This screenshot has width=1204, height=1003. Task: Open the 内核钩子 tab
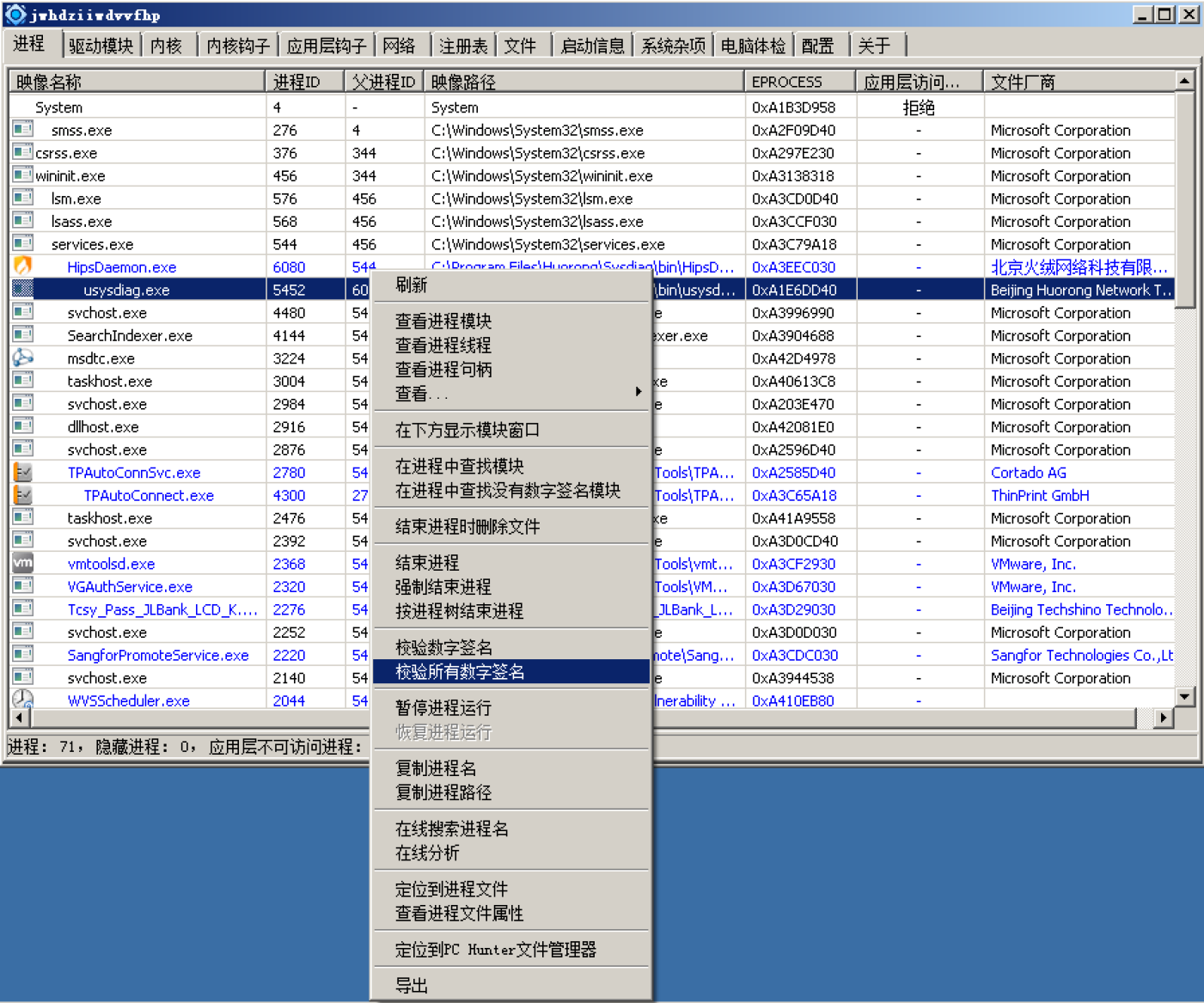(x=237, y=46)
